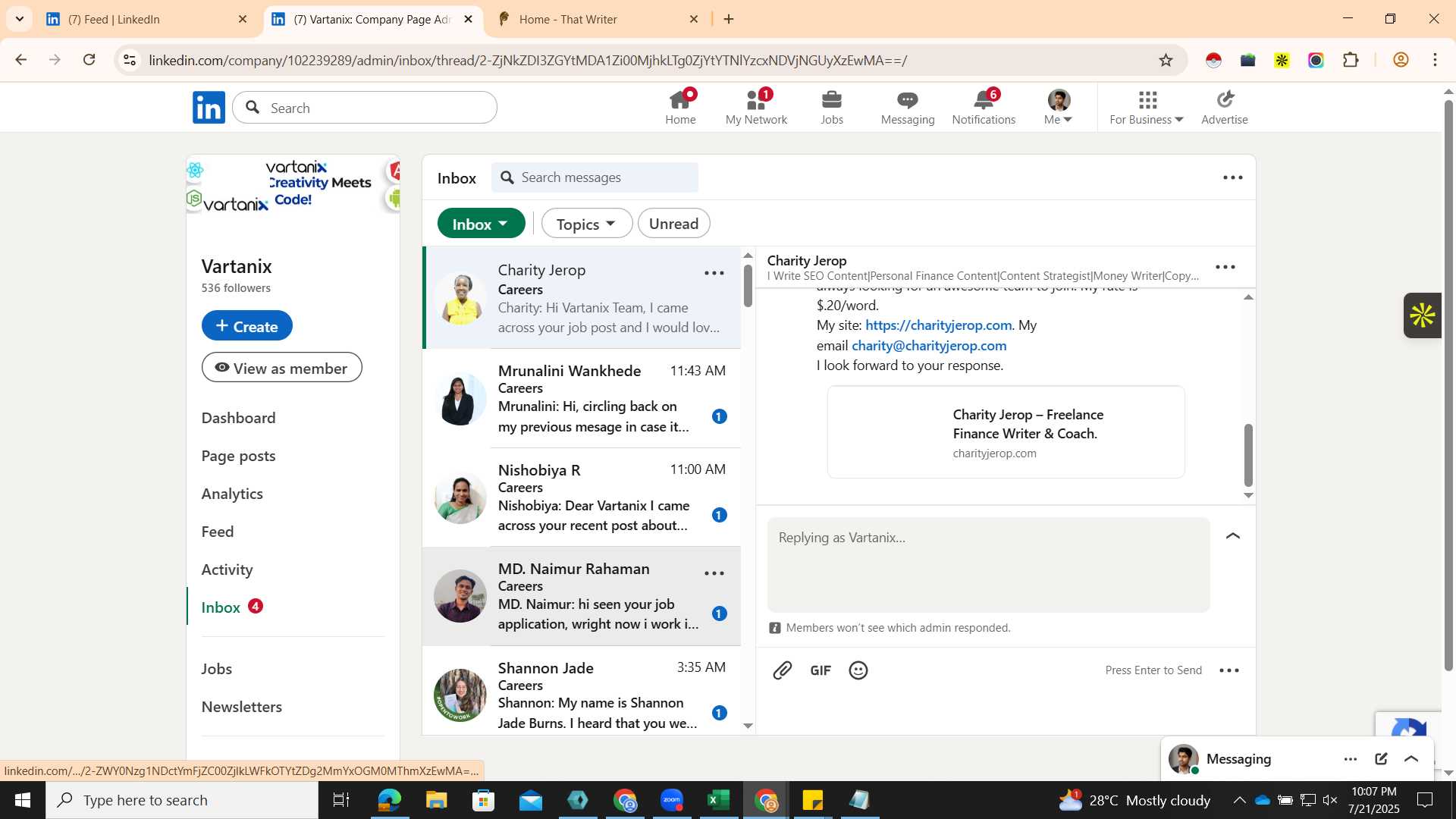Open Analytics in sidebar

click(x=232, y=494)
